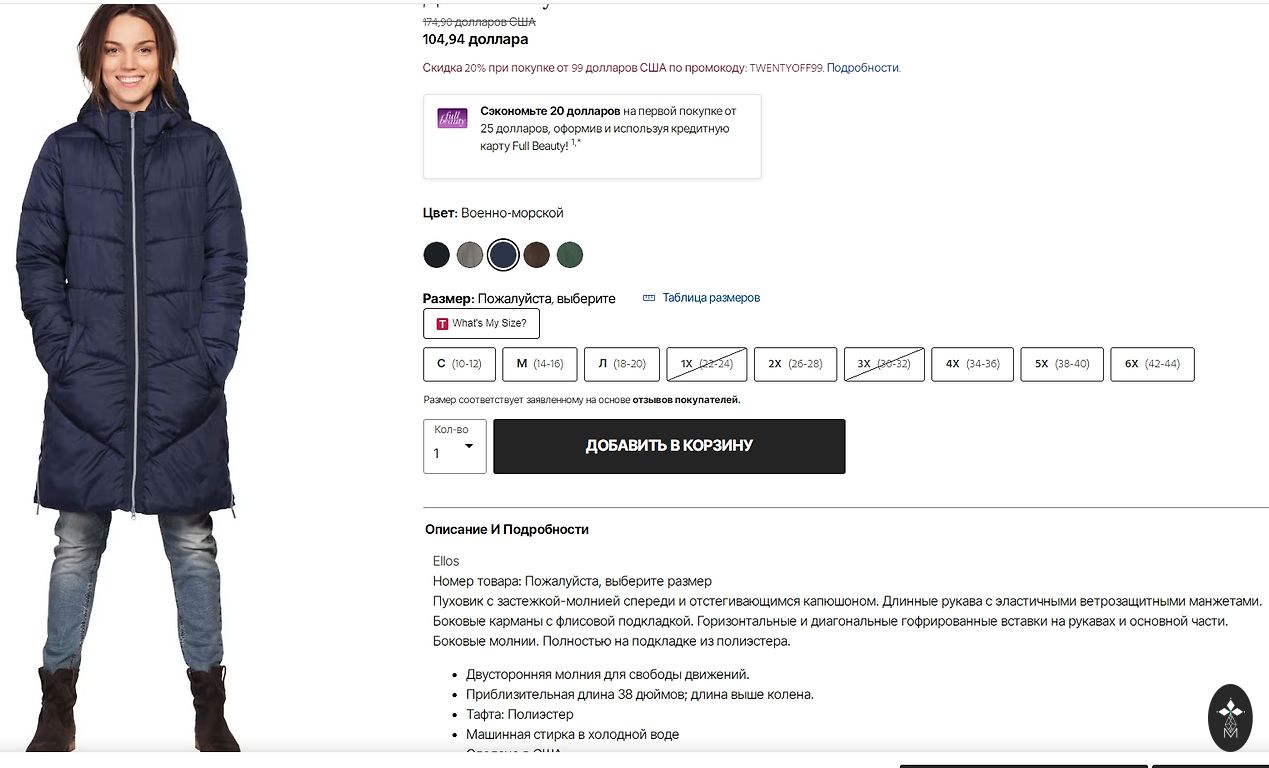This screenshot has width=1269, height=768.
Task: Open the size chart link
Action: coord(711,298)
